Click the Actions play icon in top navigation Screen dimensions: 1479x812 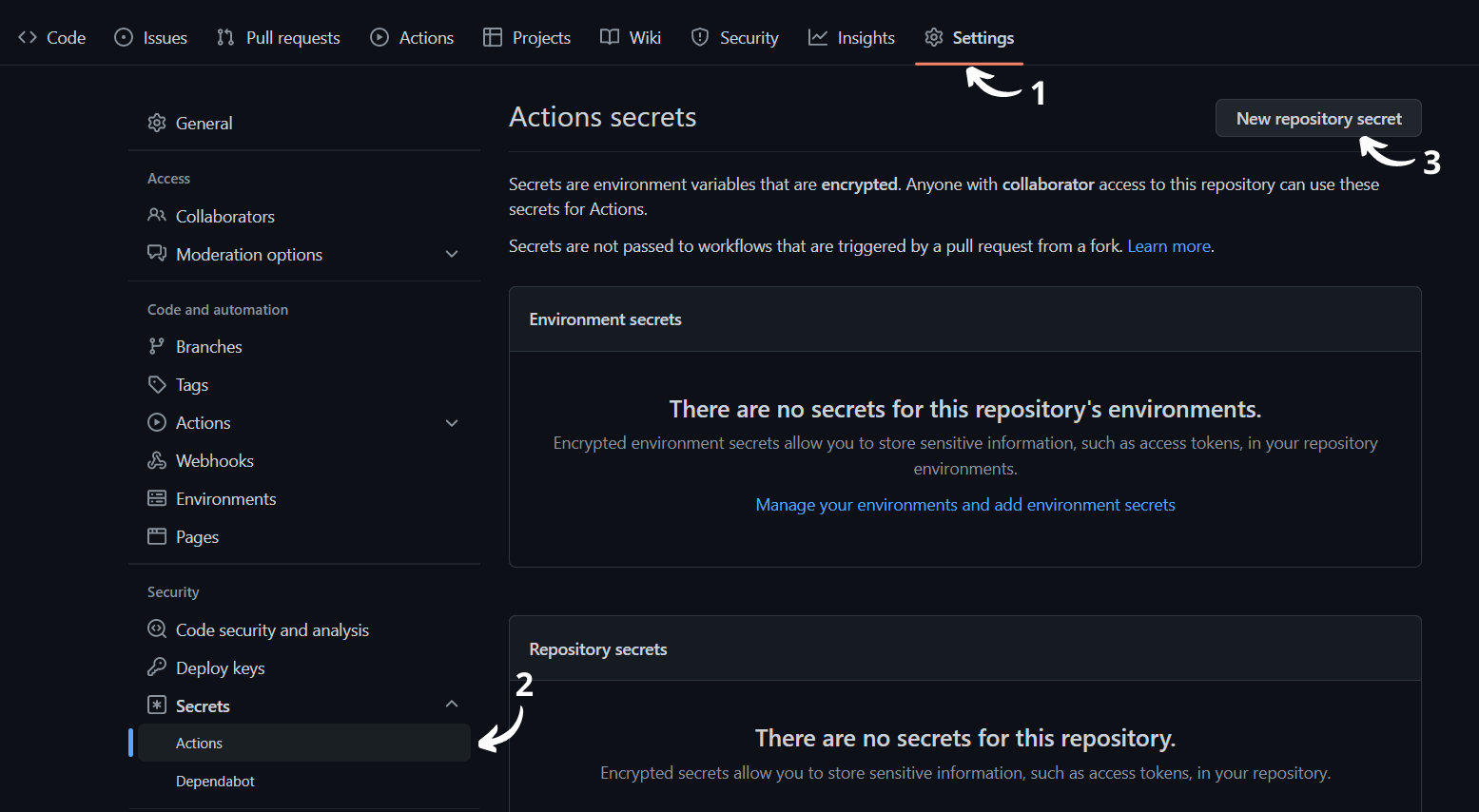379,37
